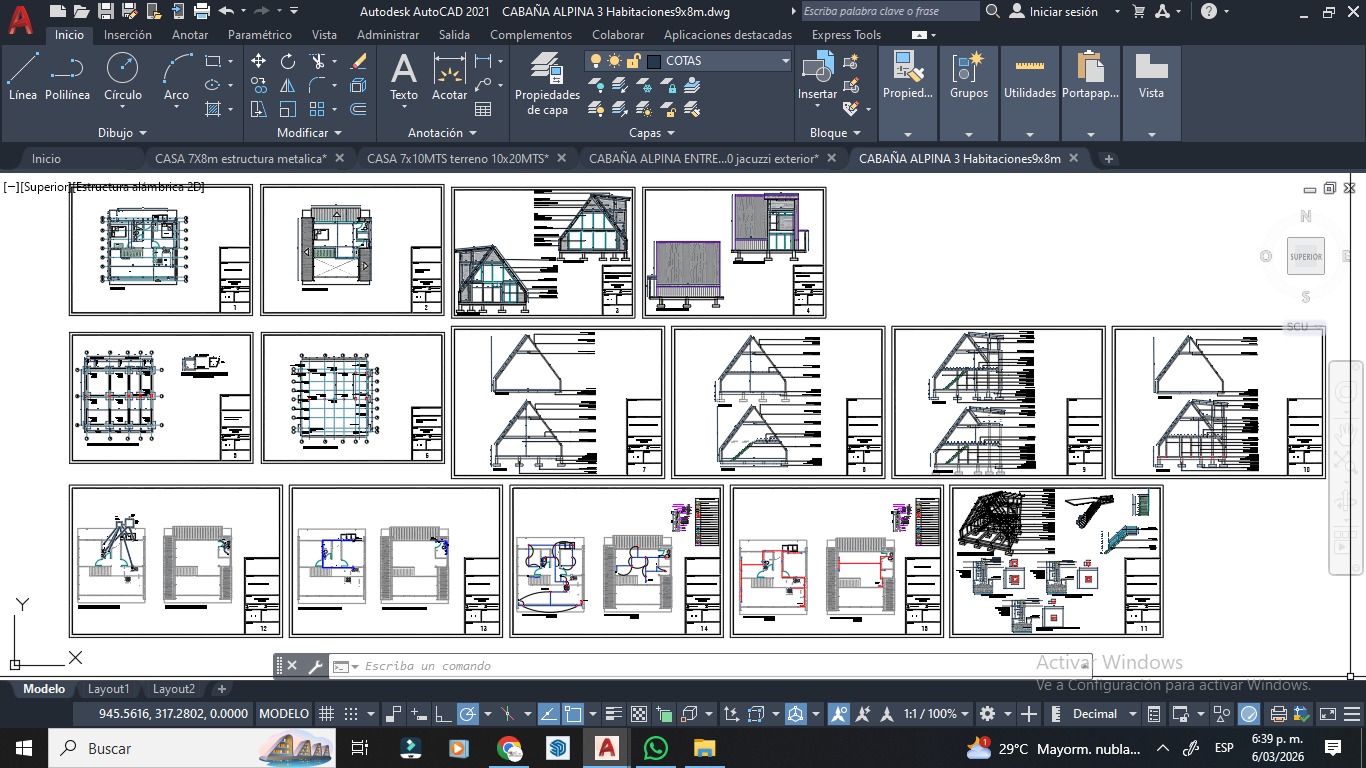Image resolution: width=1366 pixels, height=768 pixels.
Task: Select the Copy objects tool
Action: (258, 85)
